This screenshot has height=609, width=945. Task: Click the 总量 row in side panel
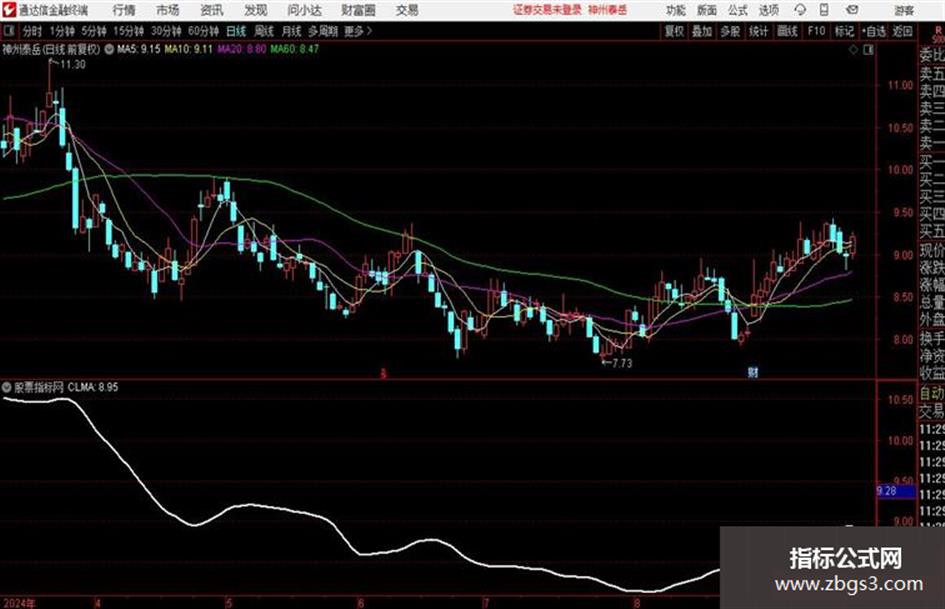[932, 302]
